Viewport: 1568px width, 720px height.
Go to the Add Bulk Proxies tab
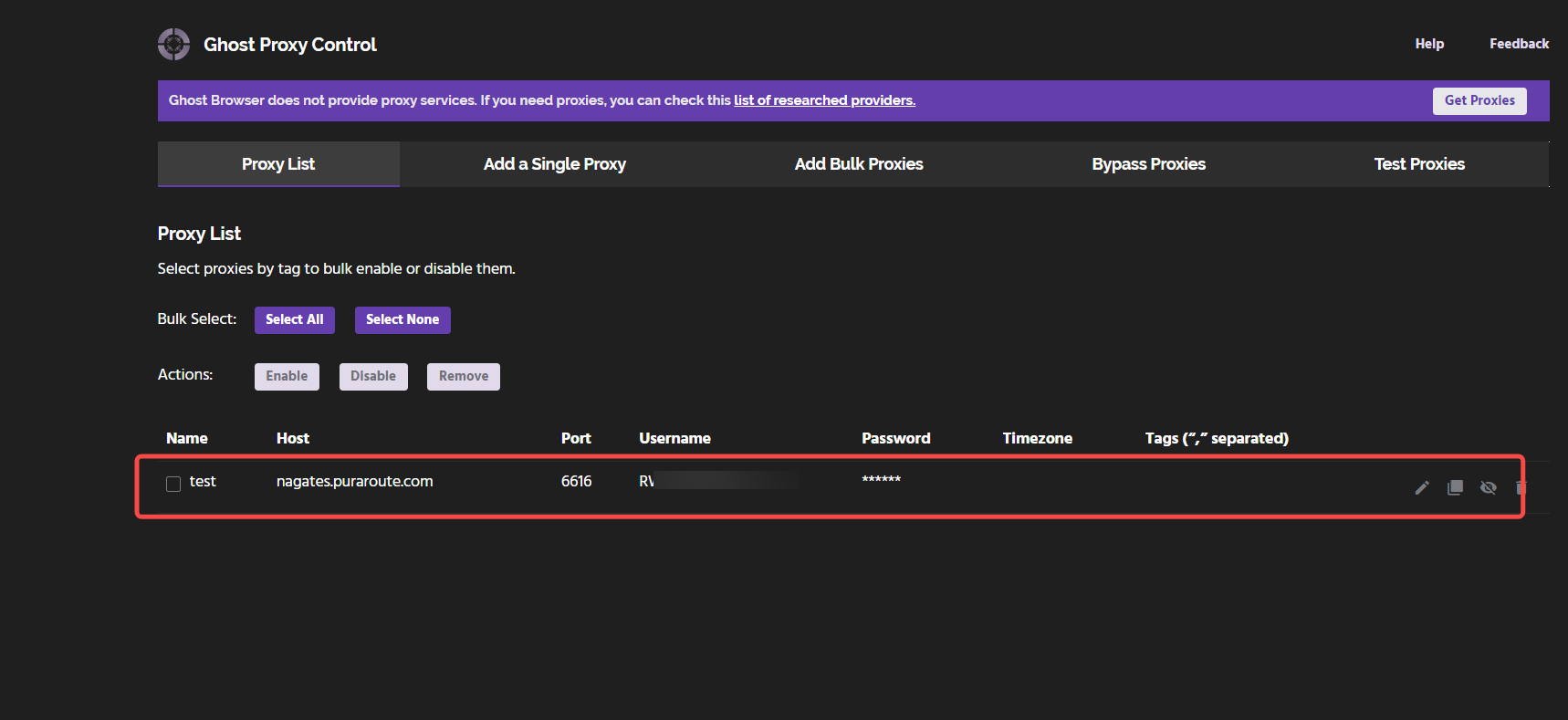tap(859, 164)
